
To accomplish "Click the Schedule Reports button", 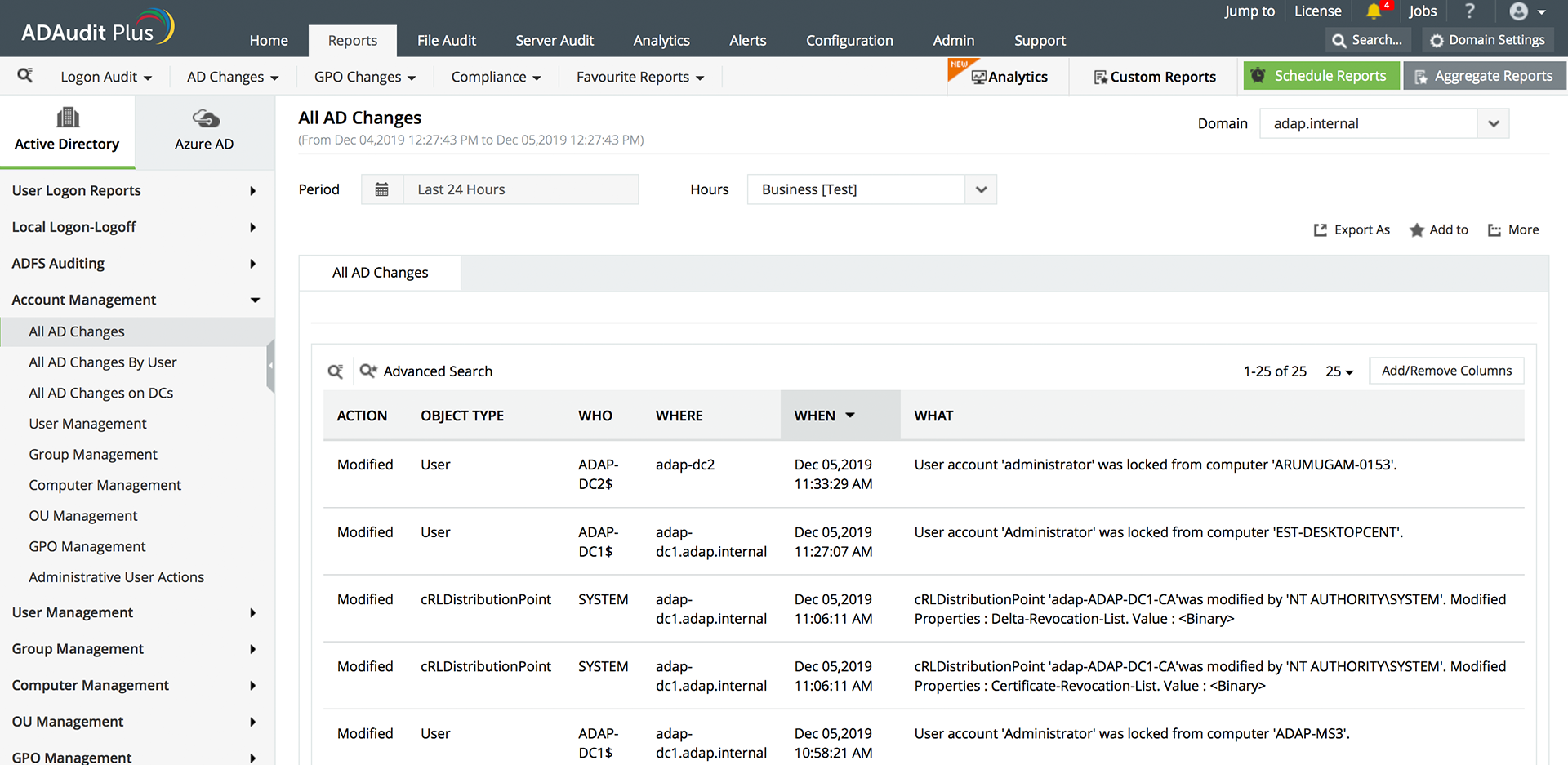I will 1321,75.
